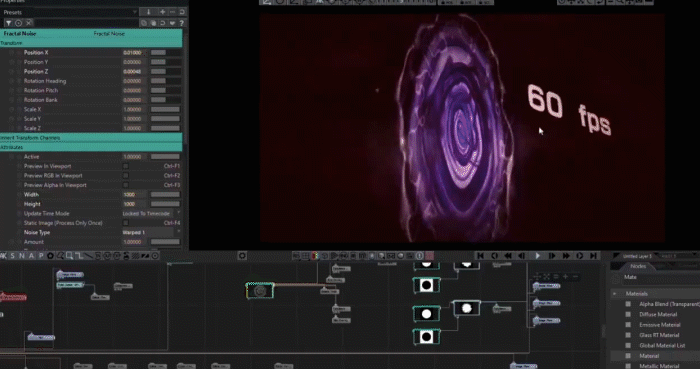
Task: Switch to the Nodes tab
Action: [x=638, y=266]
